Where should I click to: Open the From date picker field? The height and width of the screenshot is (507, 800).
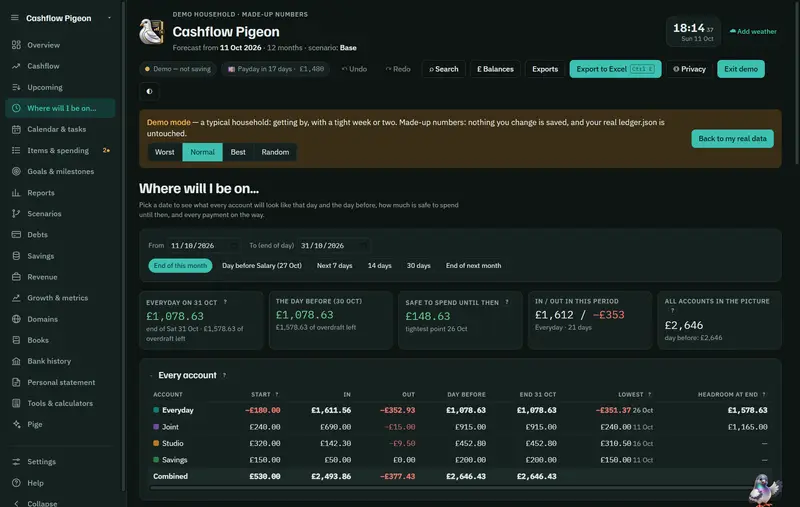click(x=204, y=245)
